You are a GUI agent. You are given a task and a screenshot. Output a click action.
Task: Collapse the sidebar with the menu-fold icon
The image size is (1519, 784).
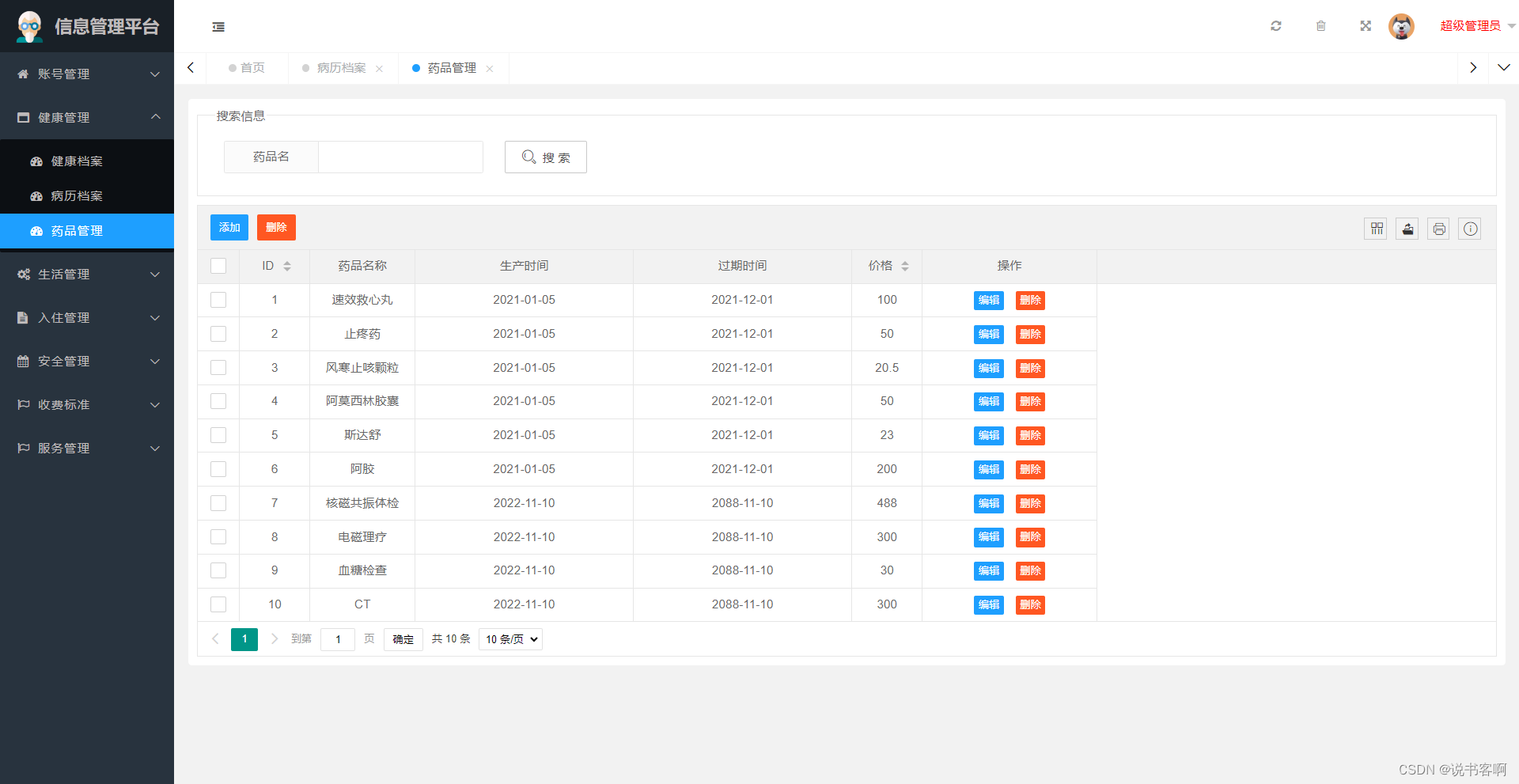tap(218, 27)
